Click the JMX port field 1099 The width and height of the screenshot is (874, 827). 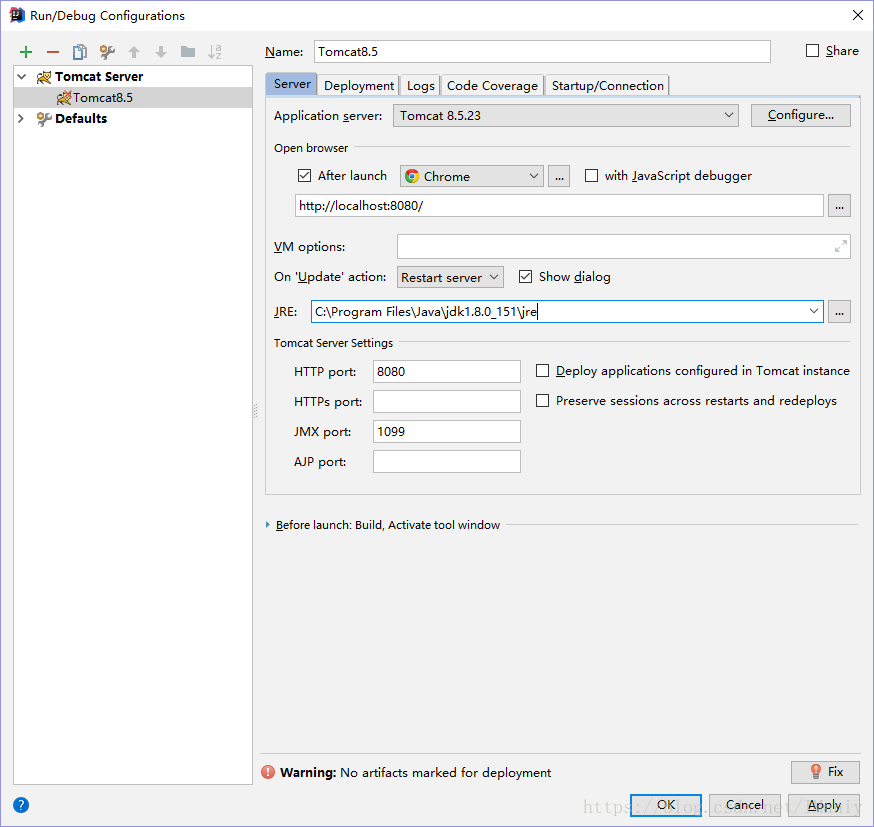[x=446, y=431]
